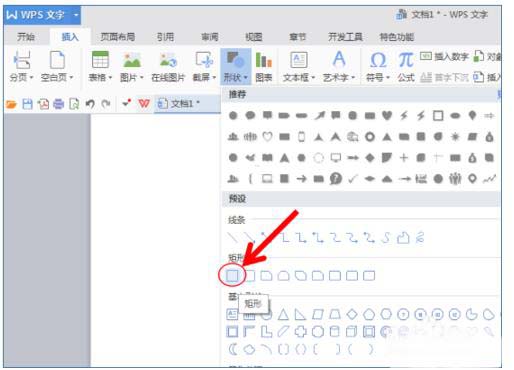514x370 pixels.
Task: Click the export PDF icon
Action: coord(43,104)
